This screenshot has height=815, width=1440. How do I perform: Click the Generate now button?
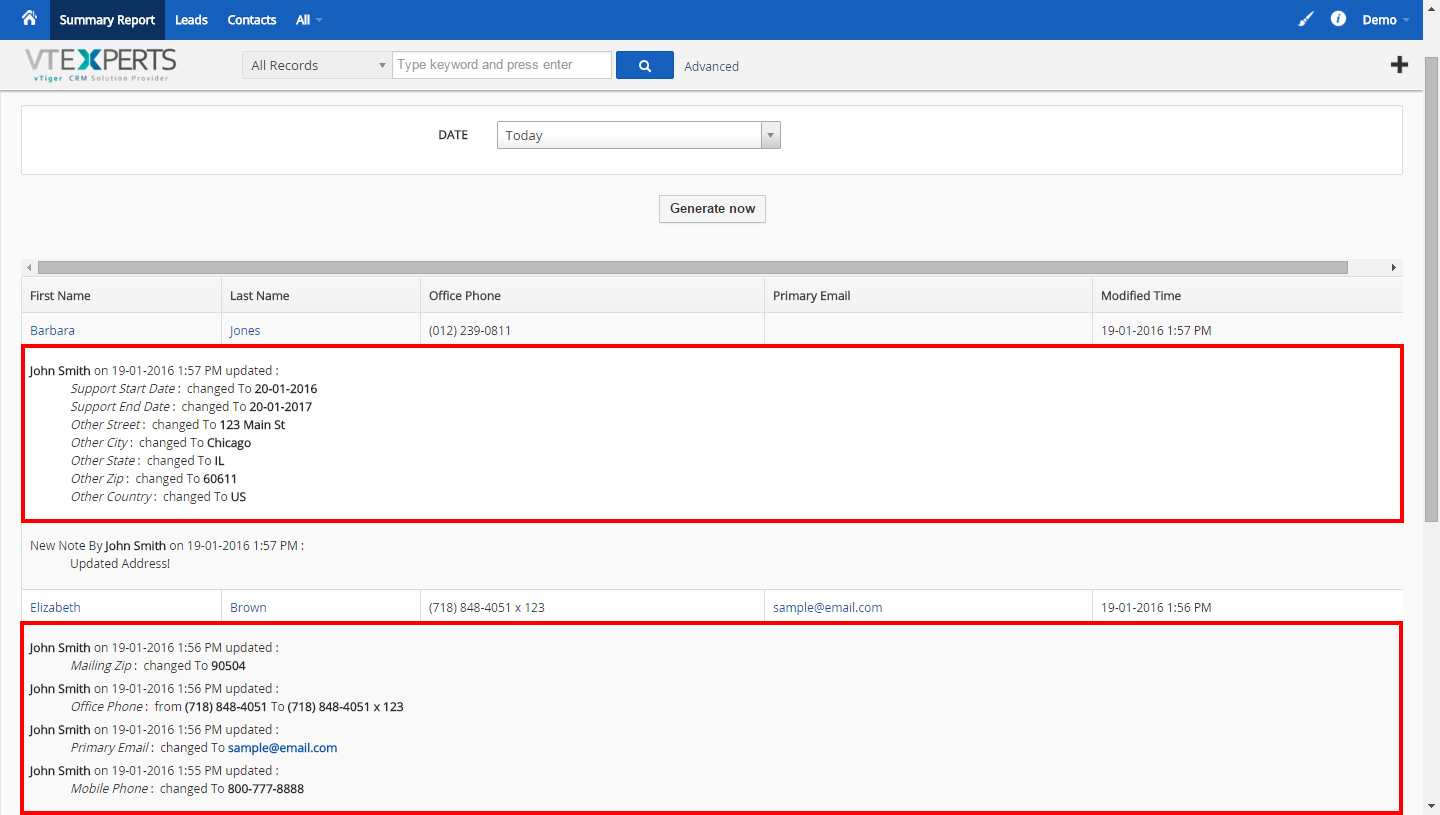712,208
